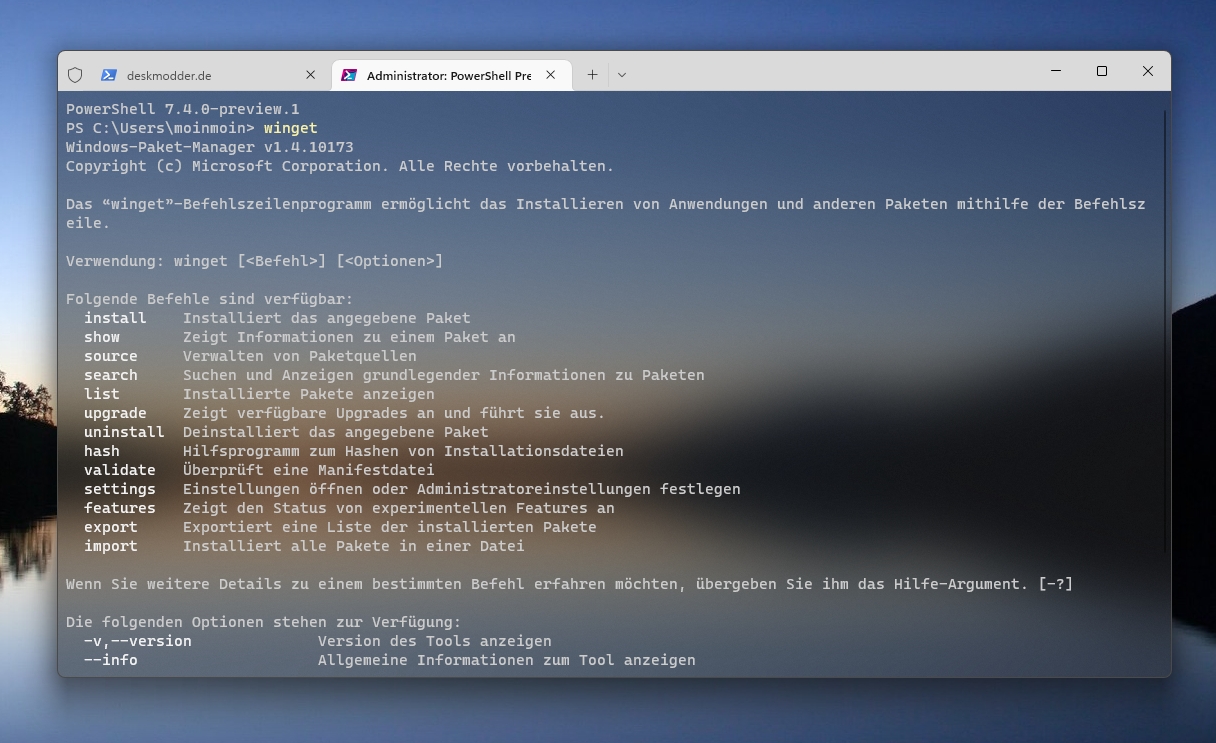The image size is (1216, 743).
Task: Close the deskmodder.de tab
Action: (x=310, y=75)
